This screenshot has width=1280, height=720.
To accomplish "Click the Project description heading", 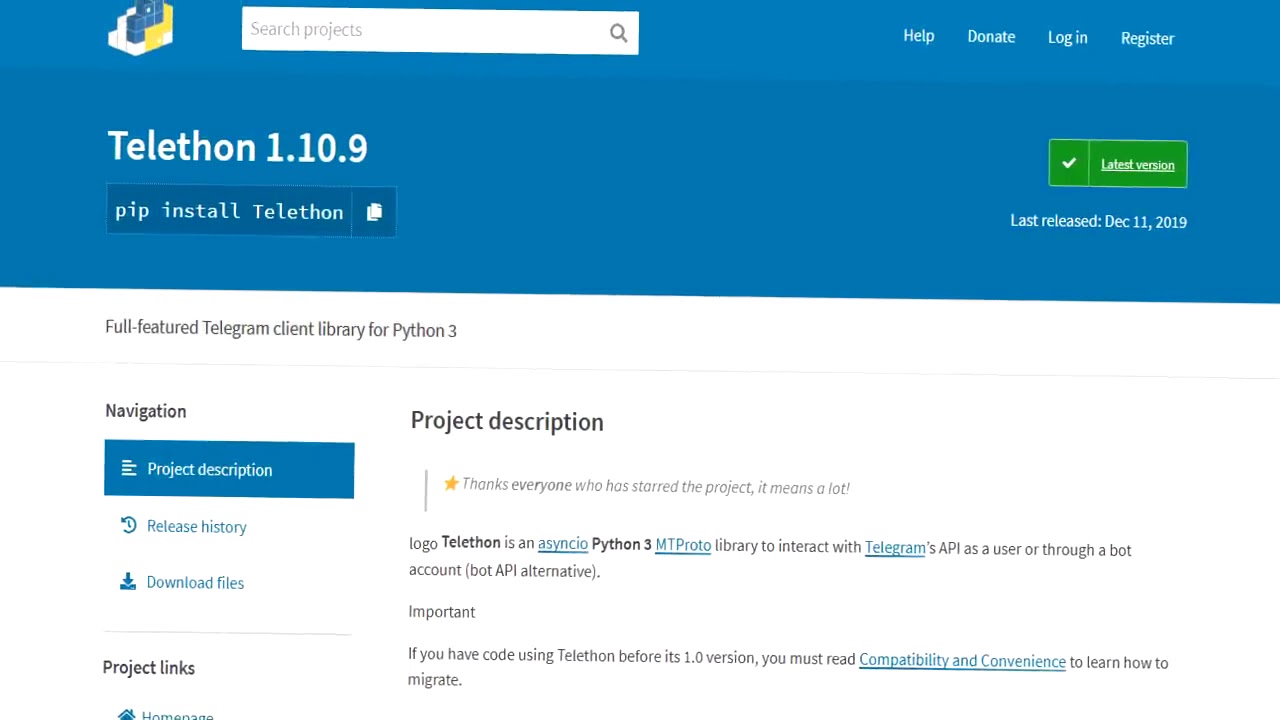I will 507,421.
